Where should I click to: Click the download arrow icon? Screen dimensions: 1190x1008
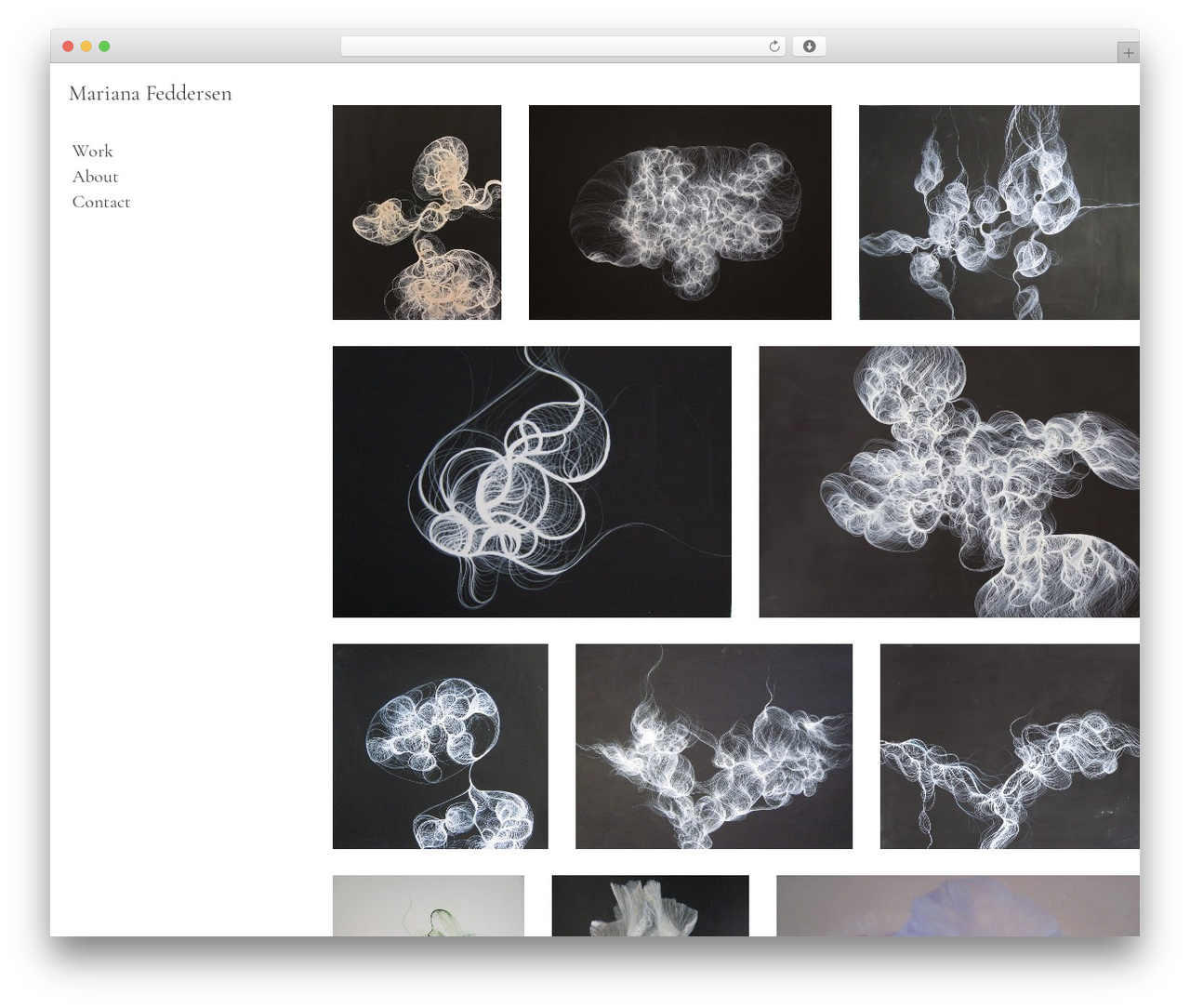[x=809, y=46]
